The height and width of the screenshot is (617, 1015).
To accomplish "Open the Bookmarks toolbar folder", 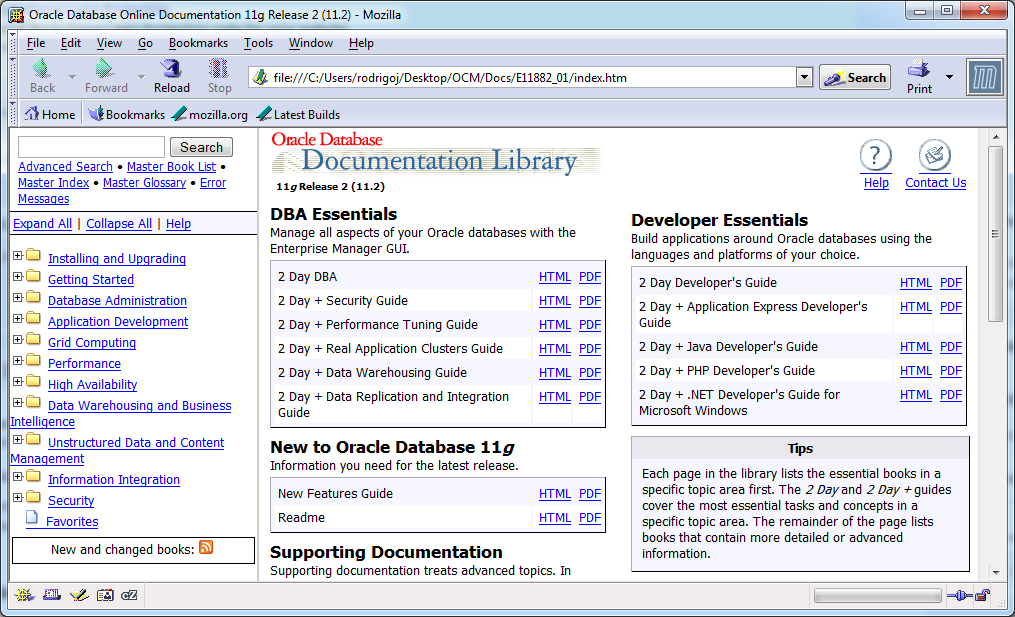I will [x=127, y=115].
